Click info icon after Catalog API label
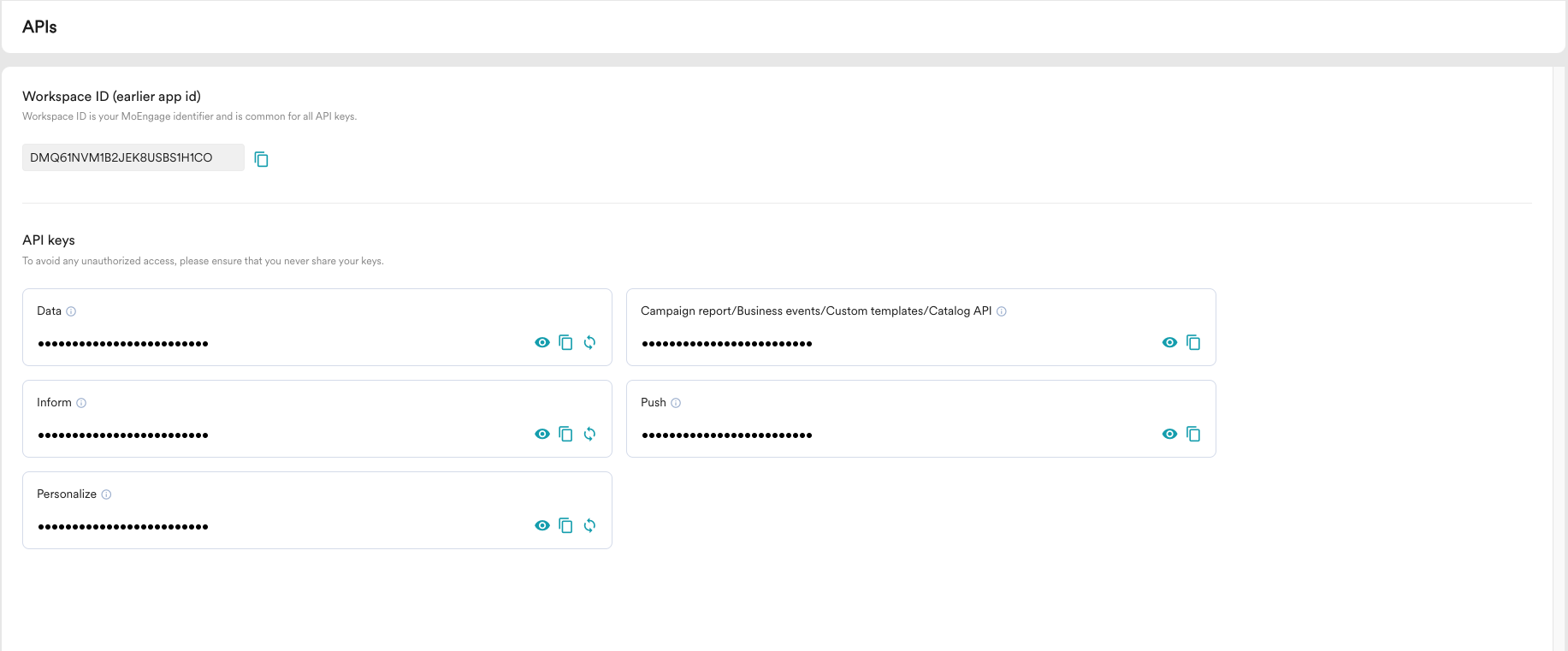Screen dimensions: 1568x651 pos(1002,311)
